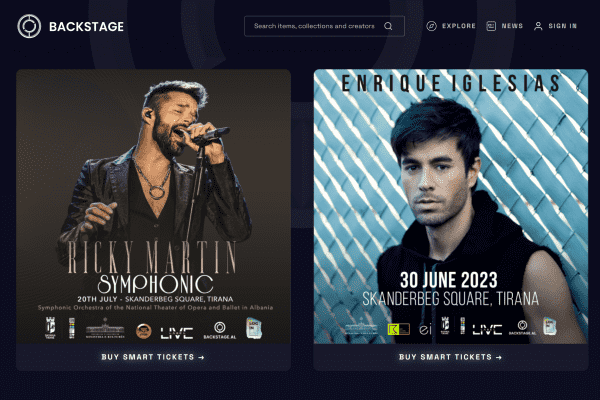The image size is (600, 400).
Task: Click the Sign In user icon
Action: (538, 26)
